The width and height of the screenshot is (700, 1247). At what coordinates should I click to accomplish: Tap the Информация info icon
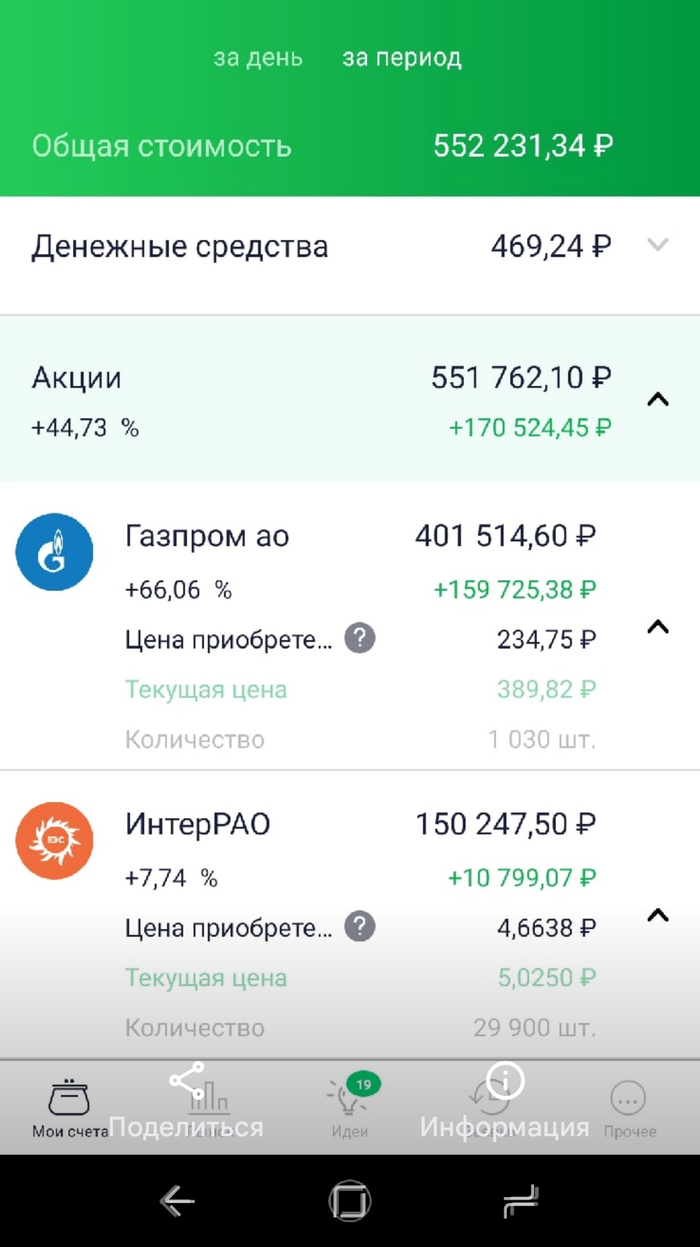(x=505, y=1081)
